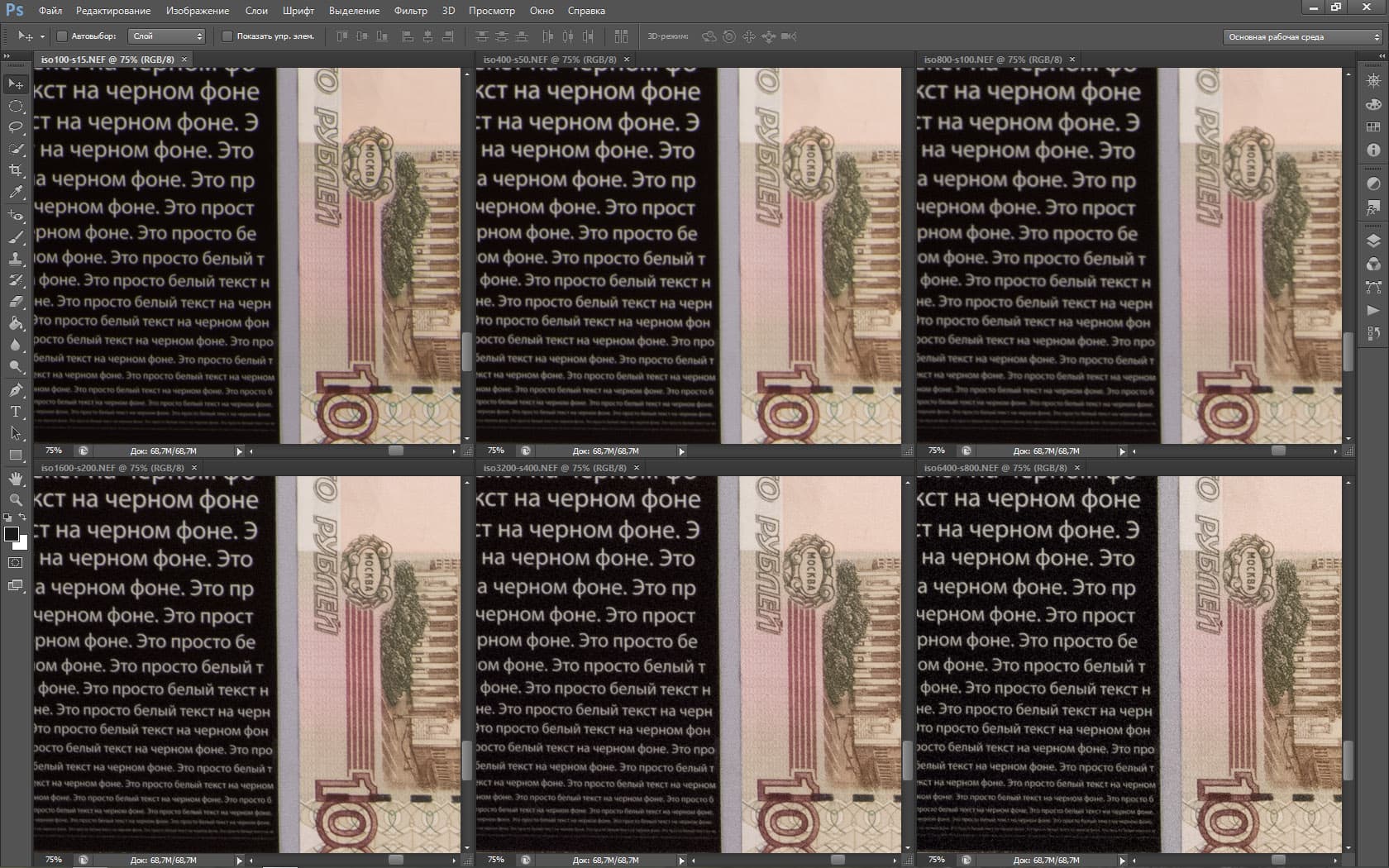1389x868 pixels.
Task: Select the Pen tool
Action: (x=16, y=389)
